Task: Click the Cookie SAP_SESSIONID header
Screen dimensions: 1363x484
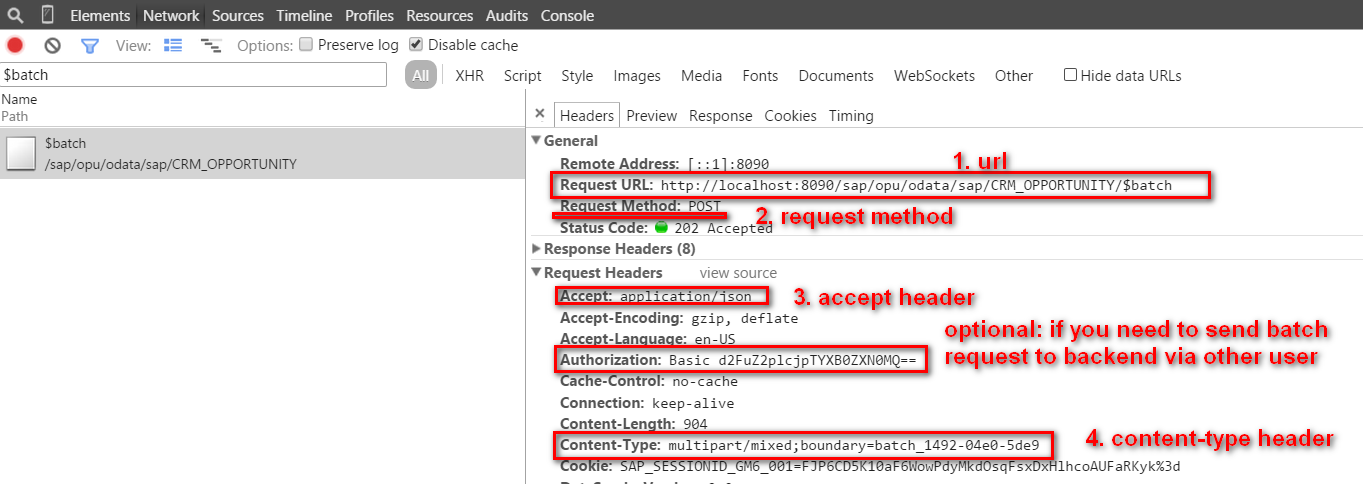Action: click(870, 466)
